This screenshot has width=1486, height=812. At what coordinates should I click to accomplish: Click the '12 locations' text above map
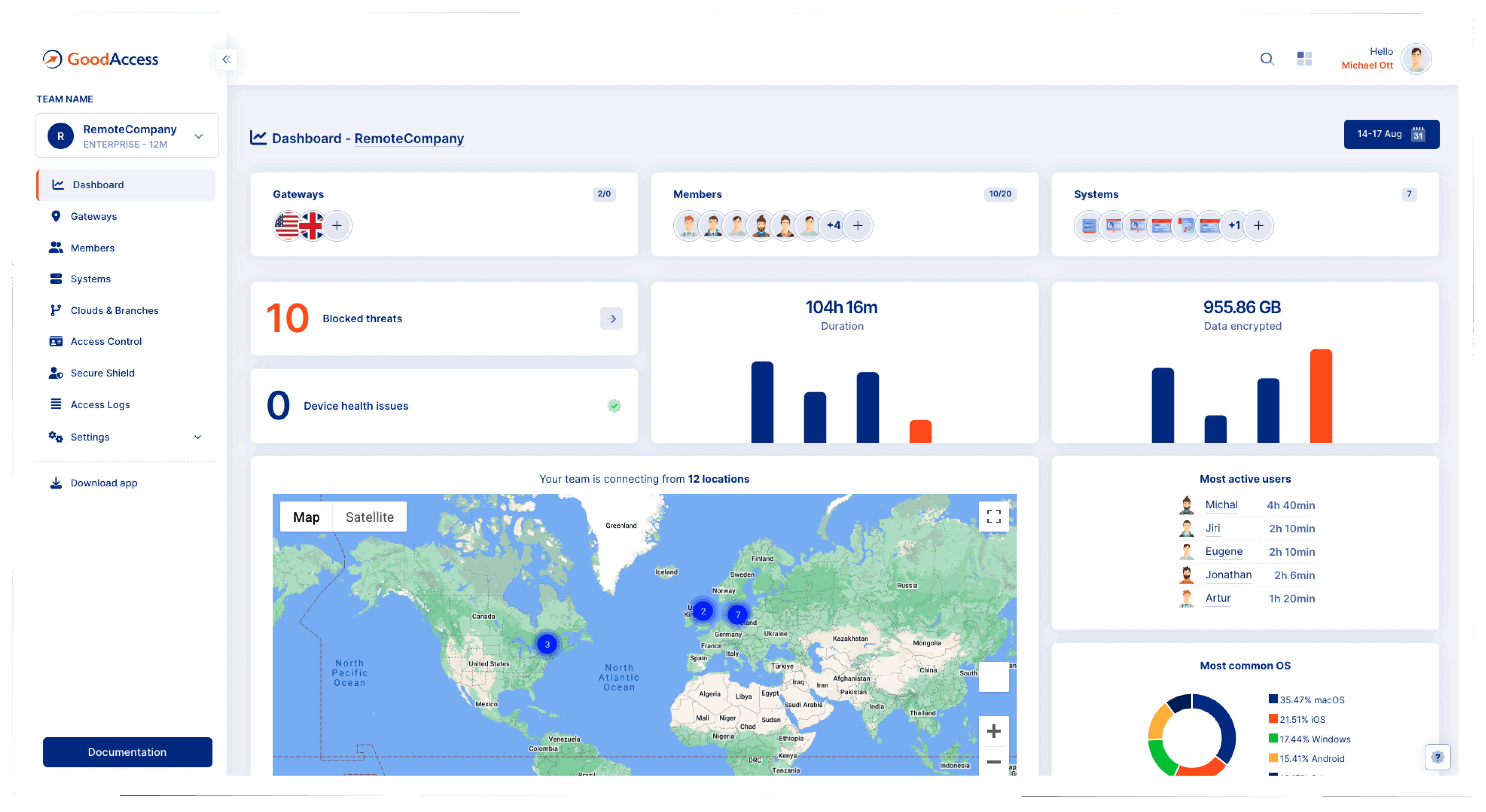pos(718,479)
